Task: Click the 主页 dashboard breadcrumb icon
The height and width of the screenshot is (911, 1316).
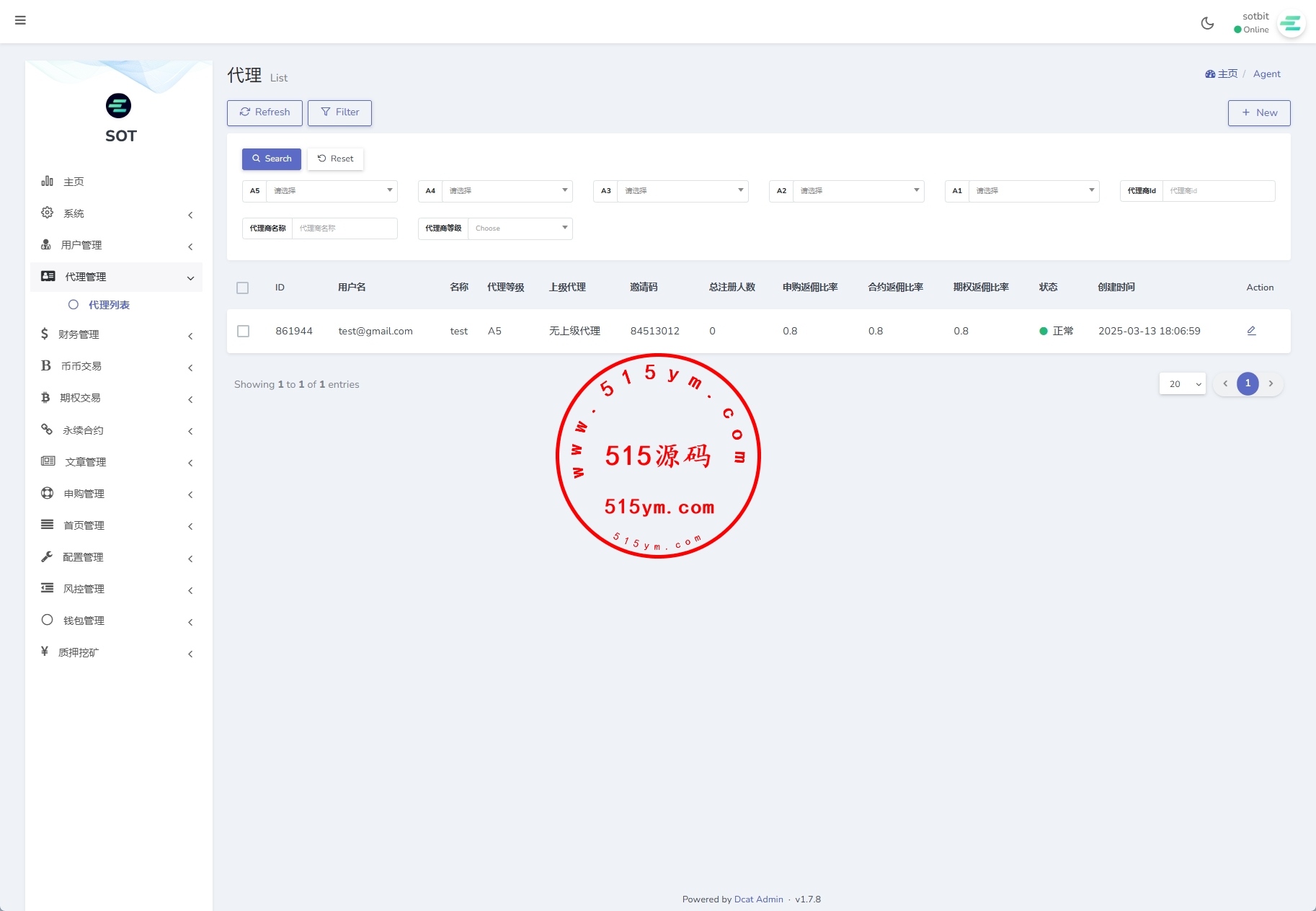Action: click(1210, 74)
